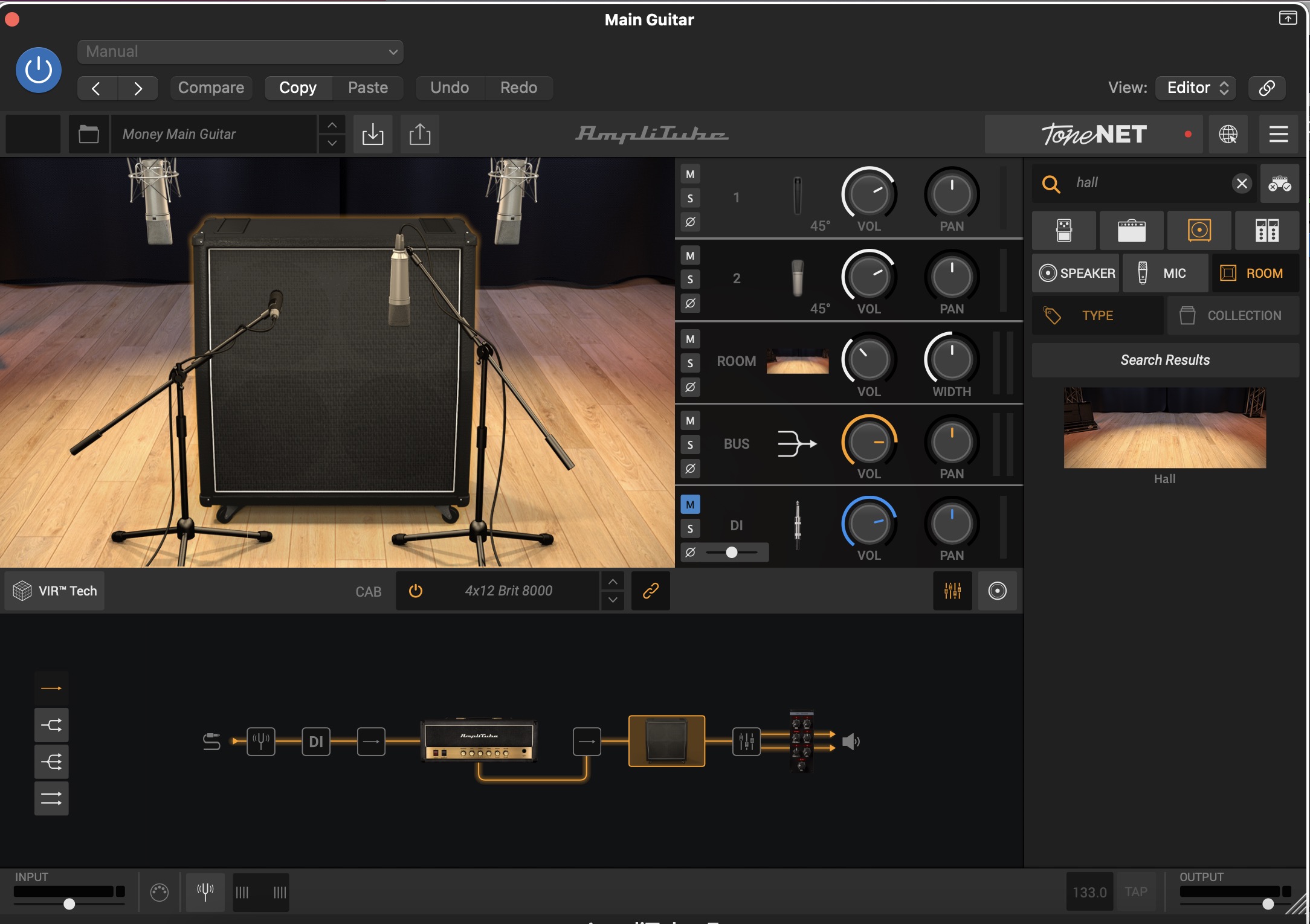This screenshot has width=1310, height=924.
Task: Unmute the DI channel
Action: [690, 505]
